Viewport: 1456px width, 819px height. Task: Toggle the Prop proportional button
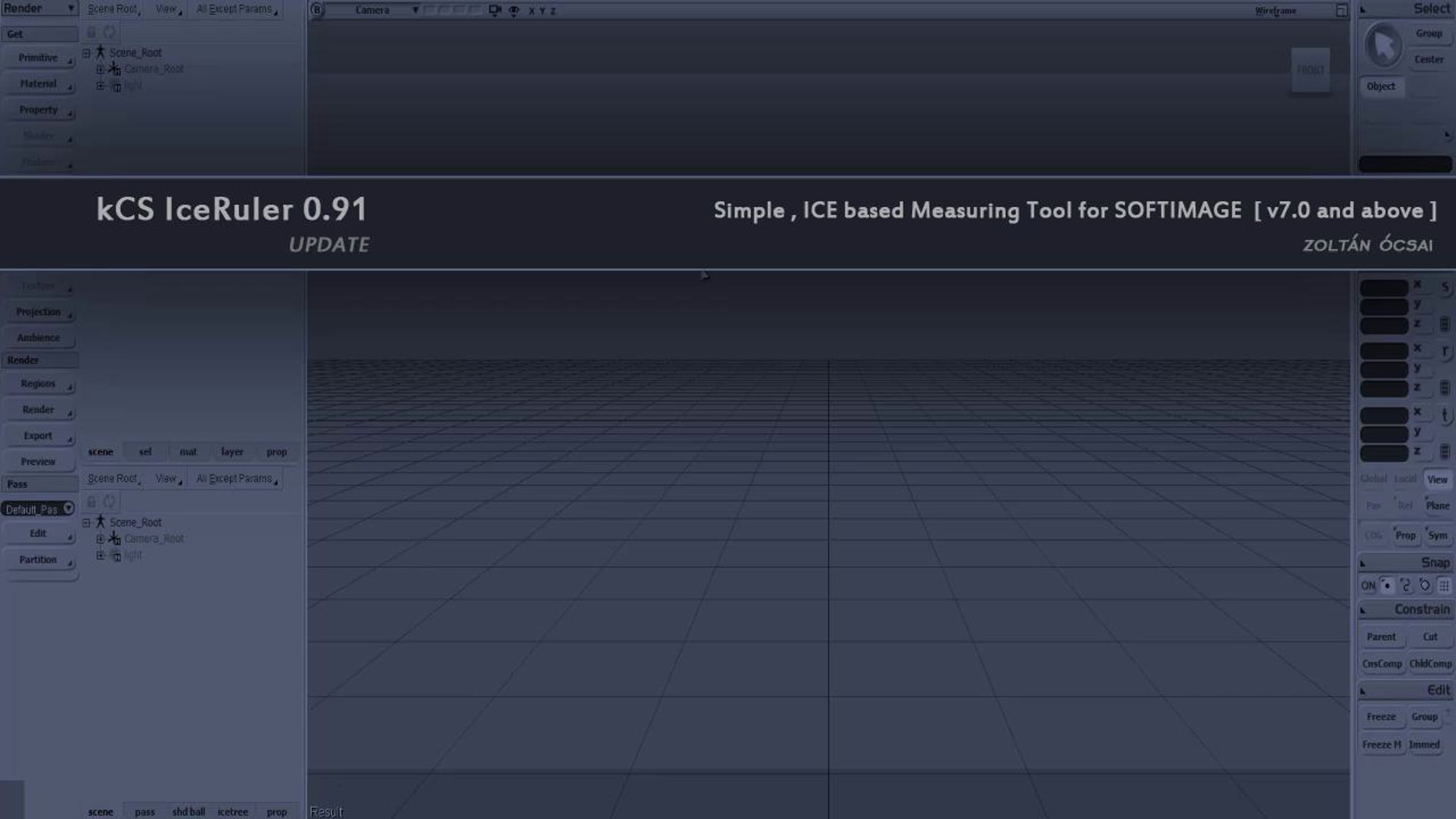1405,536
